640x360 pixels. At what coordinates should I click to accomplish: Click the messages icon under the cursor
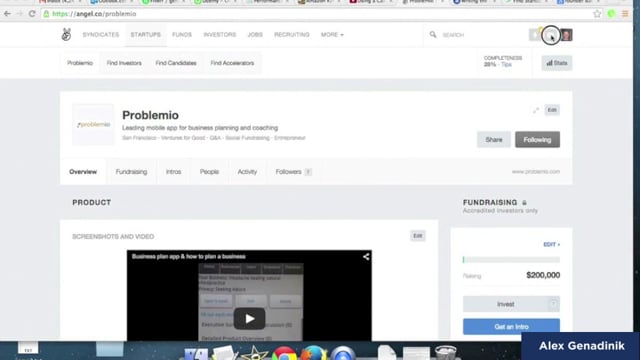click(551, 35)
